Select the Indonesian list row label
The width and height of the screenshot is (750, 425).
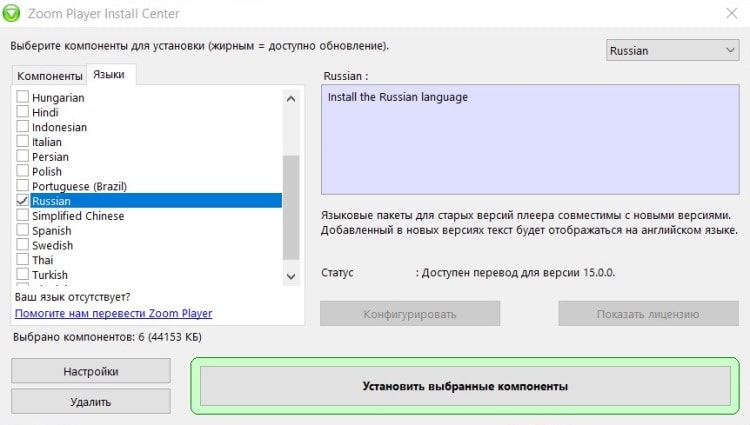(x=60, y=127)
